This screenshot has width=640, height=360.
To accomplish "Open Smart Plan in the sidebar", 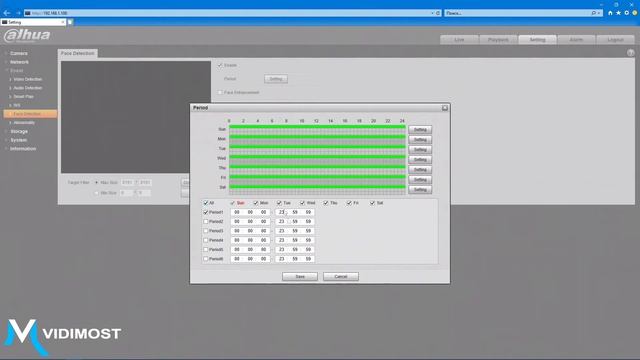I will pos(24,97).
